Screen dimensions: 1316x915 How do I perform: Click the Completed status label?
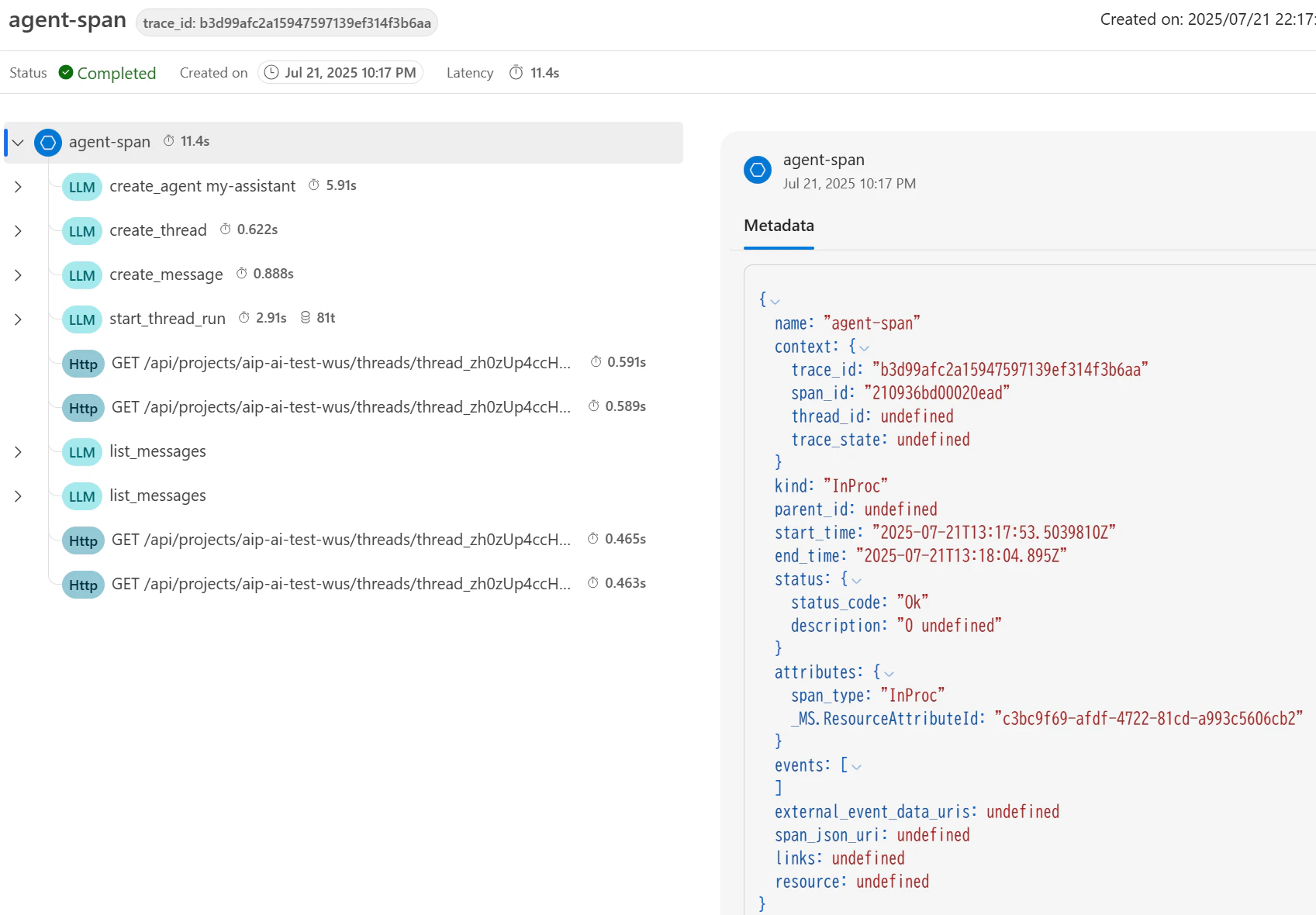coord(116,73)
